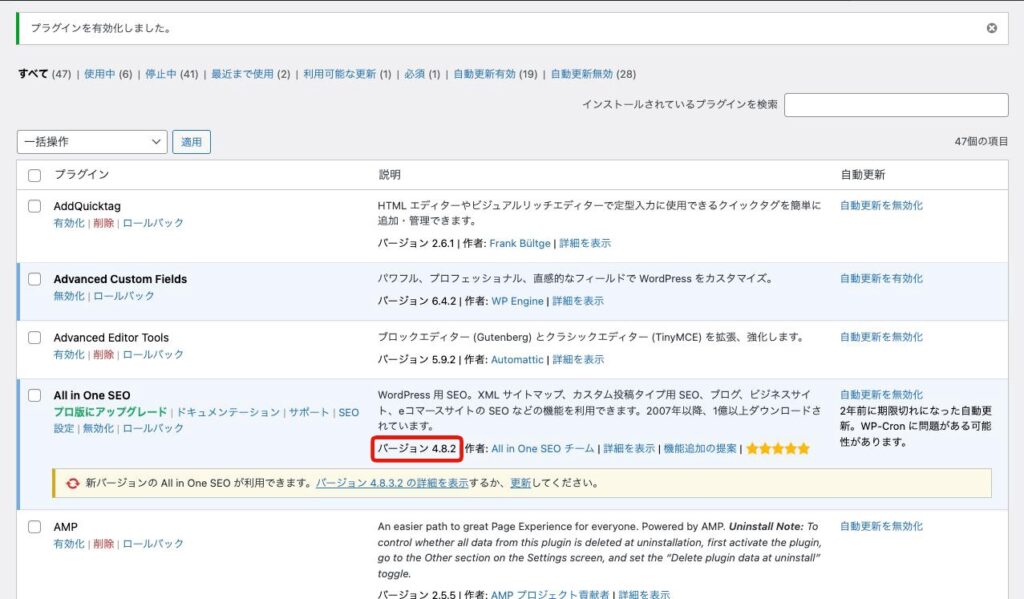The width and height of the screenshot is (1024, 599).
Task: Delete the Advanced Editor Tools plugin
Action: point(103,354)
